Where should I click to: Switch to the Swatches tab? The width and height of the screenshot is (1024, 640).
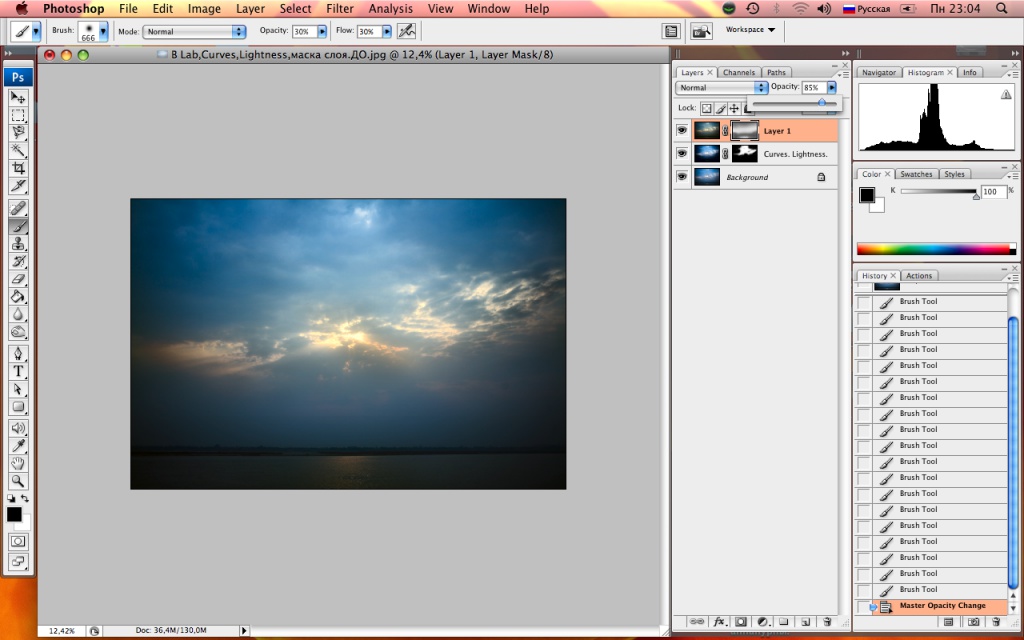(916, 174)
